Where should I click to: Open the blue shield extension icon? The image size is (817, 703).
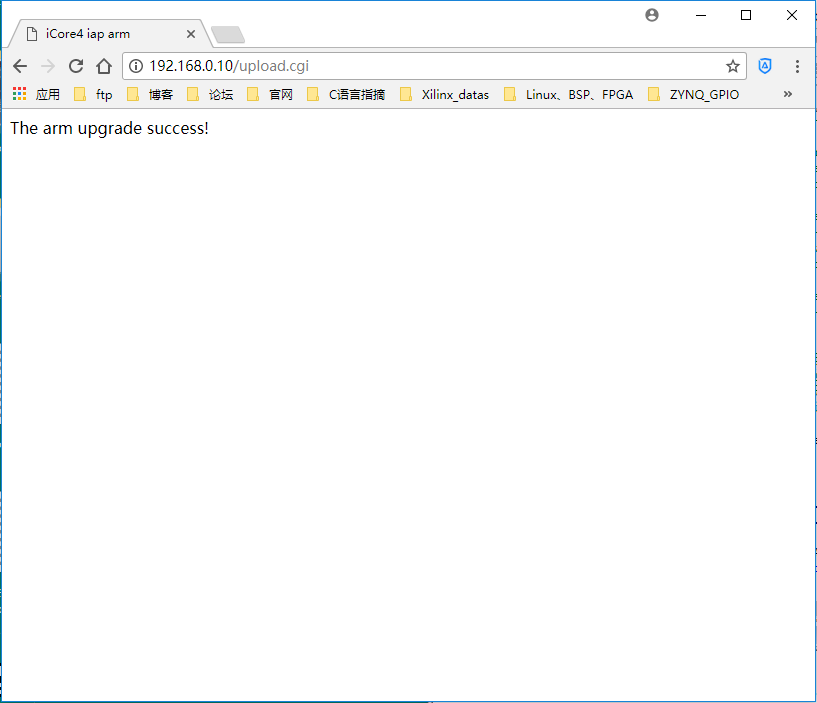(765, 66)
